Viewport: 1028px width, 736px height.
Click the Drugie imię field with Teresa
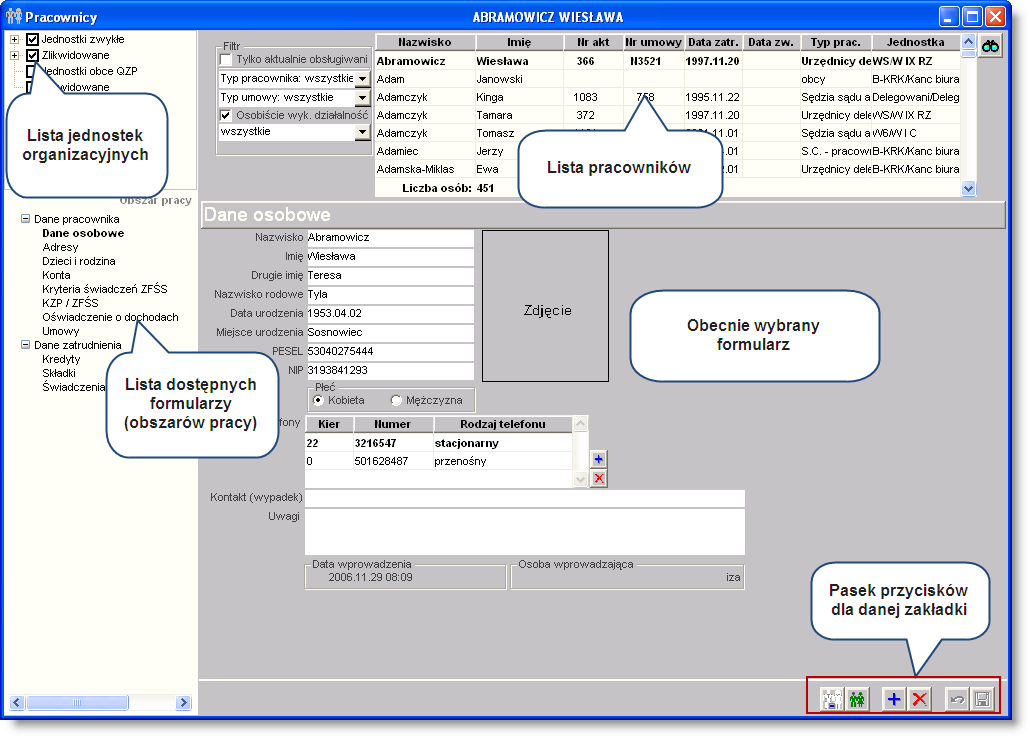tap(390, 276)
